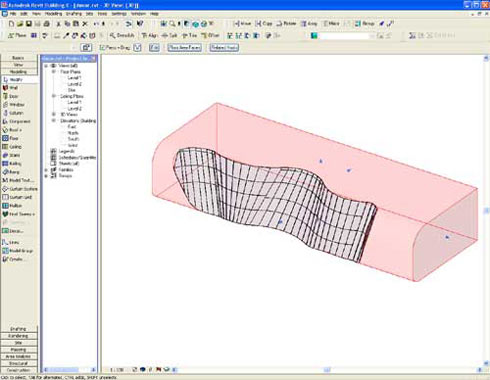Click the Zoom magnifier toolbar icon
The height and width of the screenshot is (380, 490).
[x=172, y=24]
